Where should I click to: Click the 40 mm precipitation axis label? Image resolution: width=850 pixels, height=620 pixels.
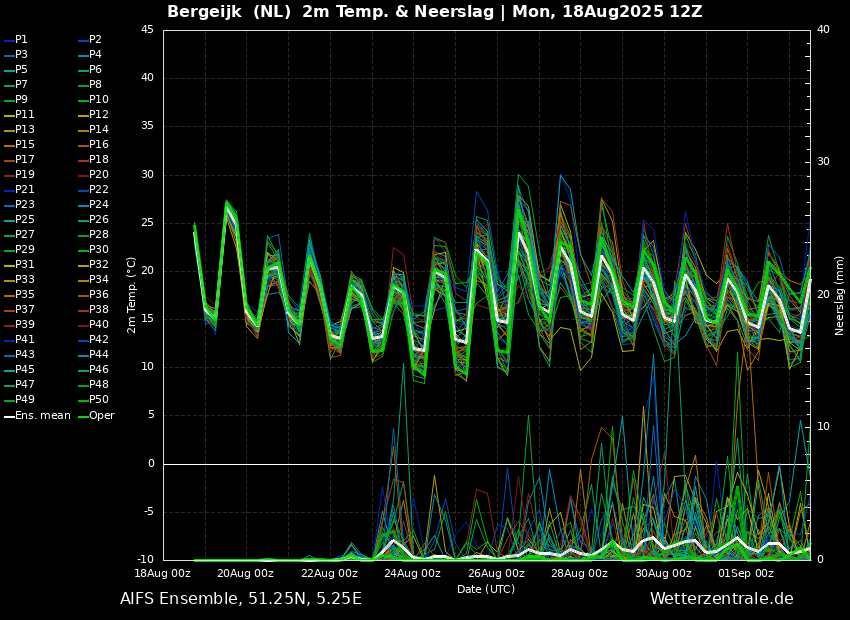coord(823,29)
